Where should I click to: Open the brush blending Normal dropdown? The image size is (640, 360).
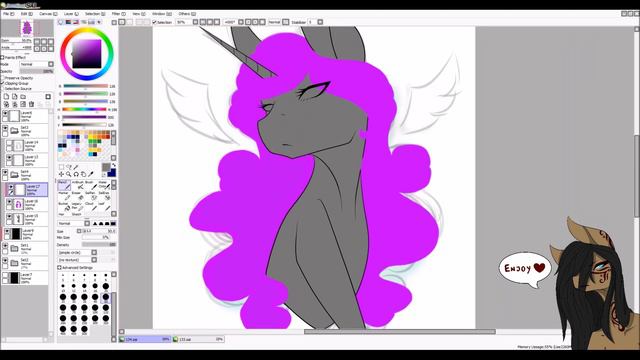coord(74,223)
